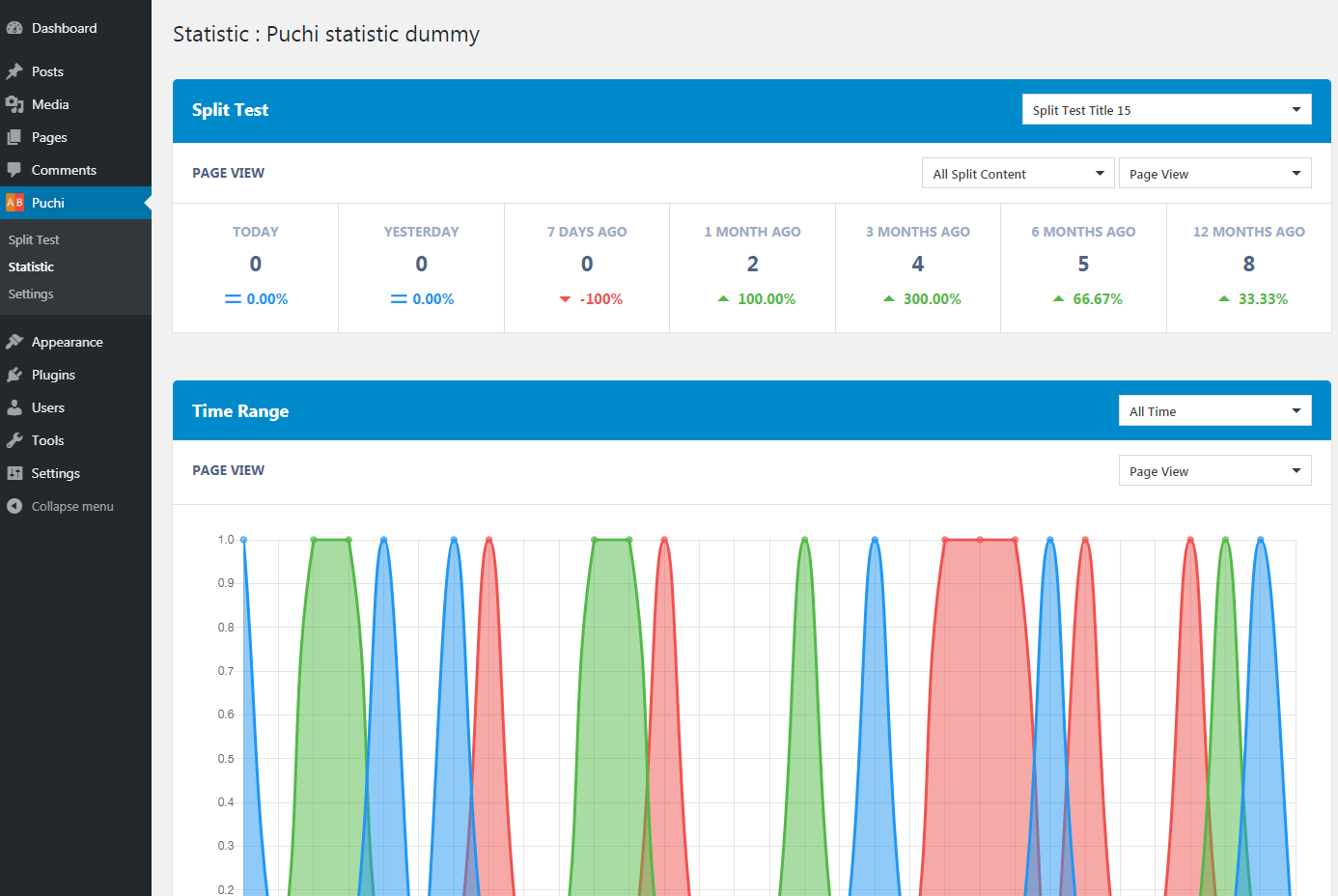1338x896 pixels.
Task: Click the Posts pushpin icon
Action: tap(14, 71)
